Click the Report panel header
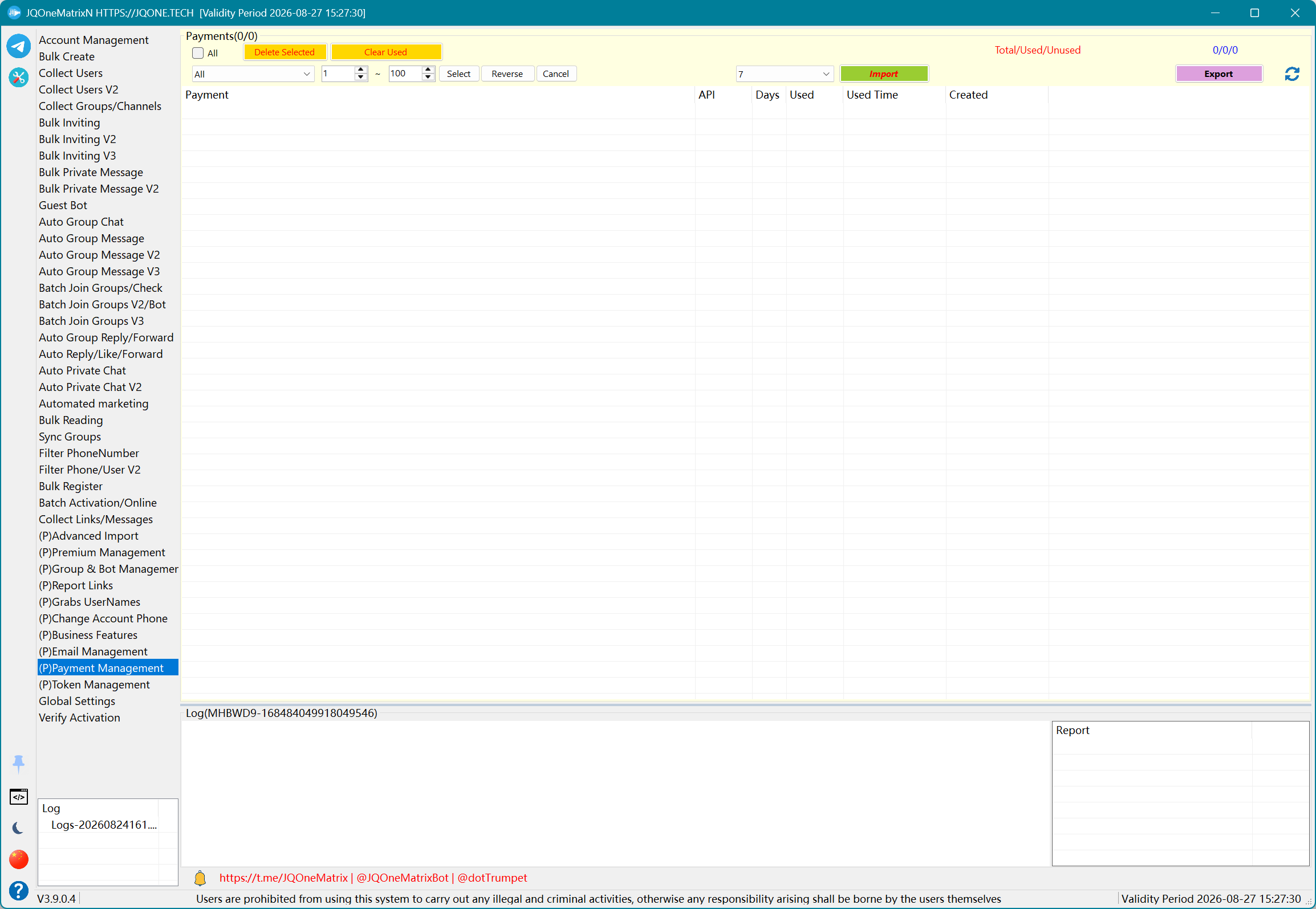The image size is (1316, 909). [x=1152, y=730]
